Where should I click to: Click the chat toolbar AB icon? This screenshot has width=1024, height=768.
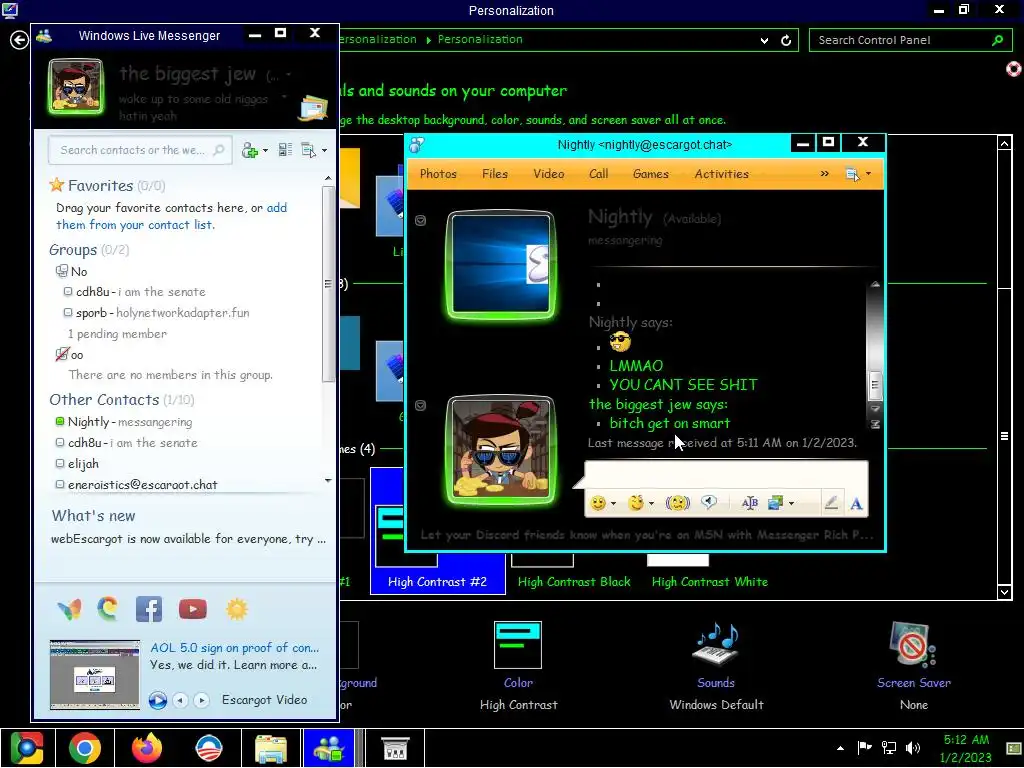[750, 503]
